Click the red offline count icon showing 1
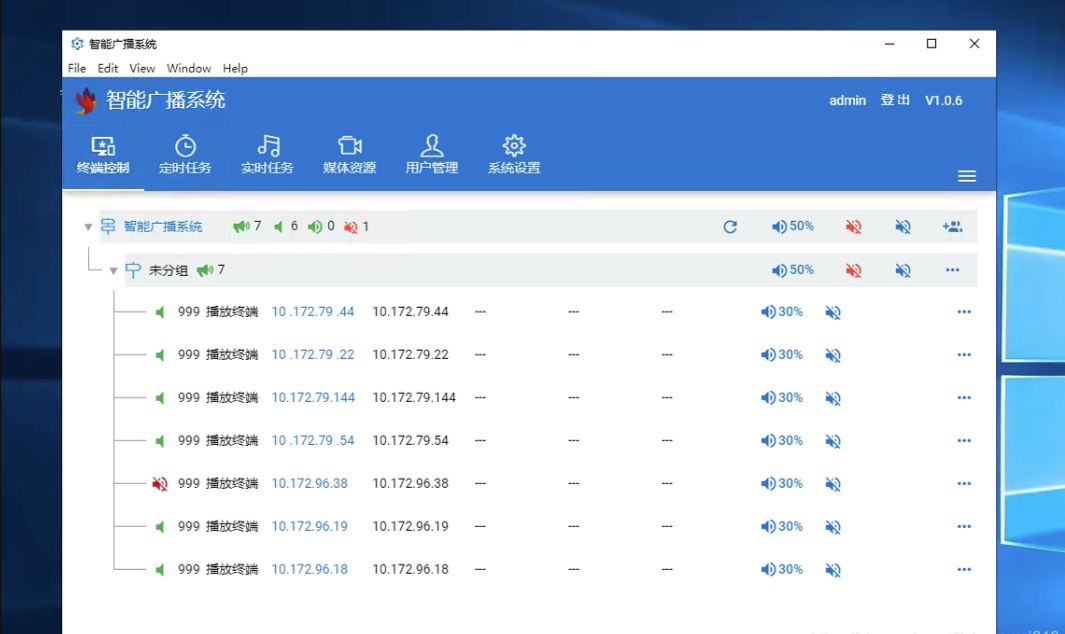The width and height of the screenshot is (1065, 634). pyautogui.click(x=350, y=227)
